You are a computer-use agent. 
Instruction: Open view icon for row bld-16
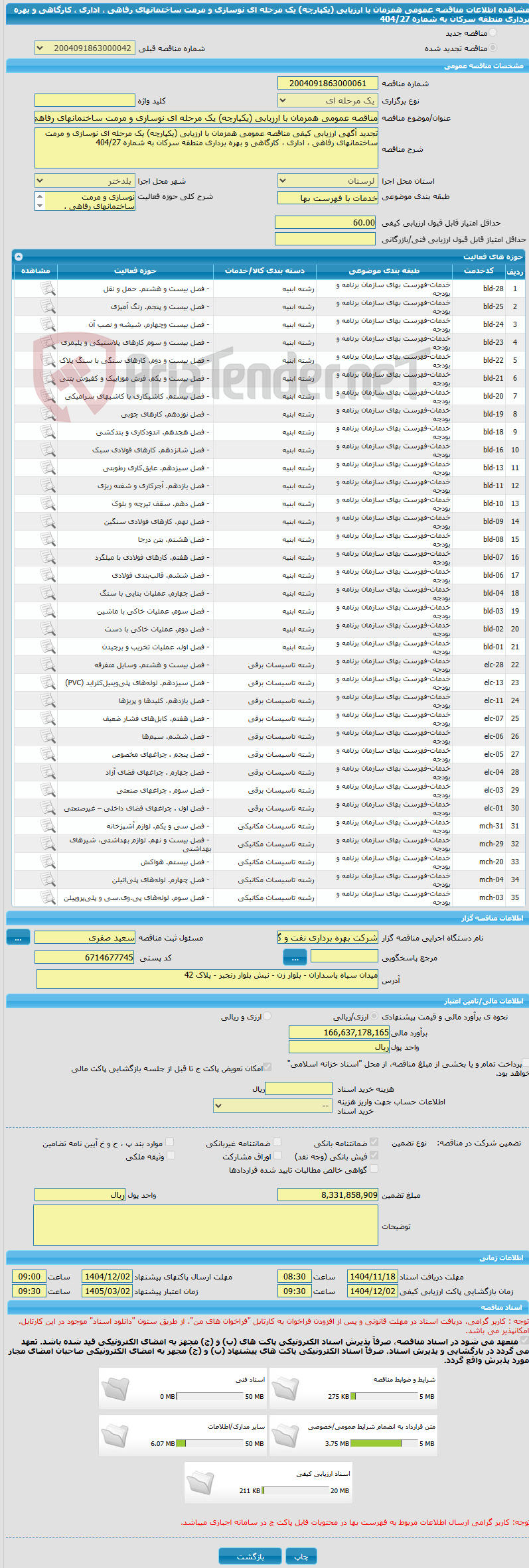48,450
